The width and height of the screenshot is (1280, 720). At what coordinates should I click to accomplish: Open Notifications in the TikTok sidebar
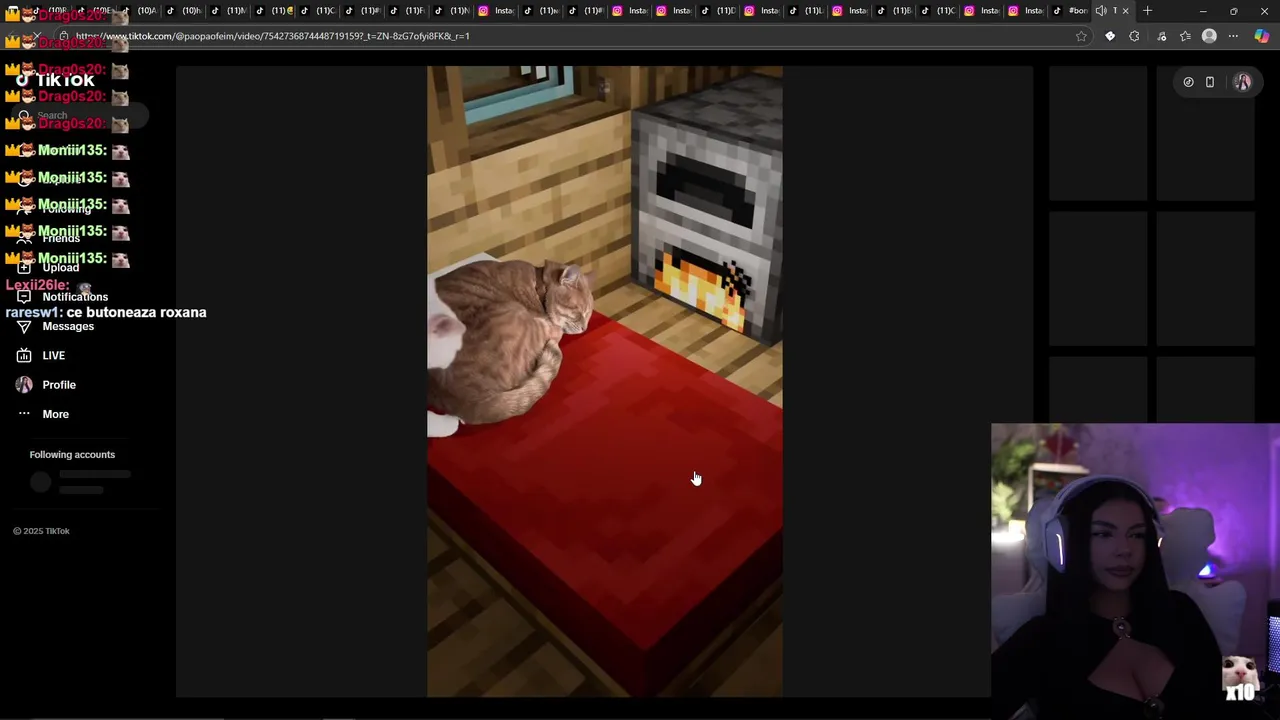75,297
